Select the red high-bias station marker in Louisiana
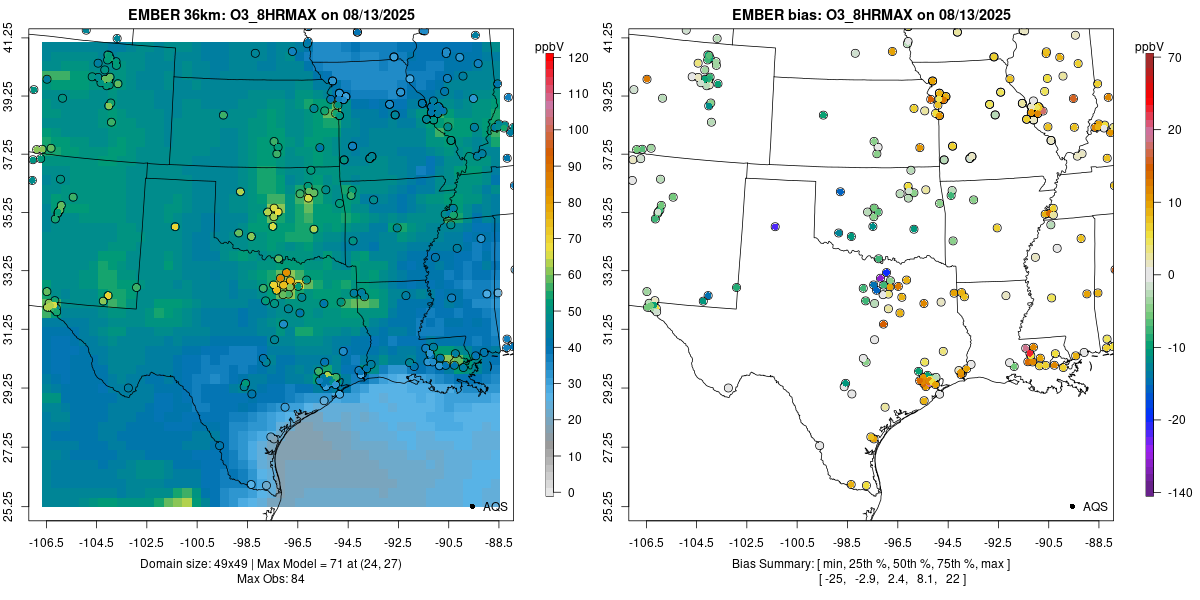Image resolution: width=1200 pixels, height=600 pixels. 1030,351
